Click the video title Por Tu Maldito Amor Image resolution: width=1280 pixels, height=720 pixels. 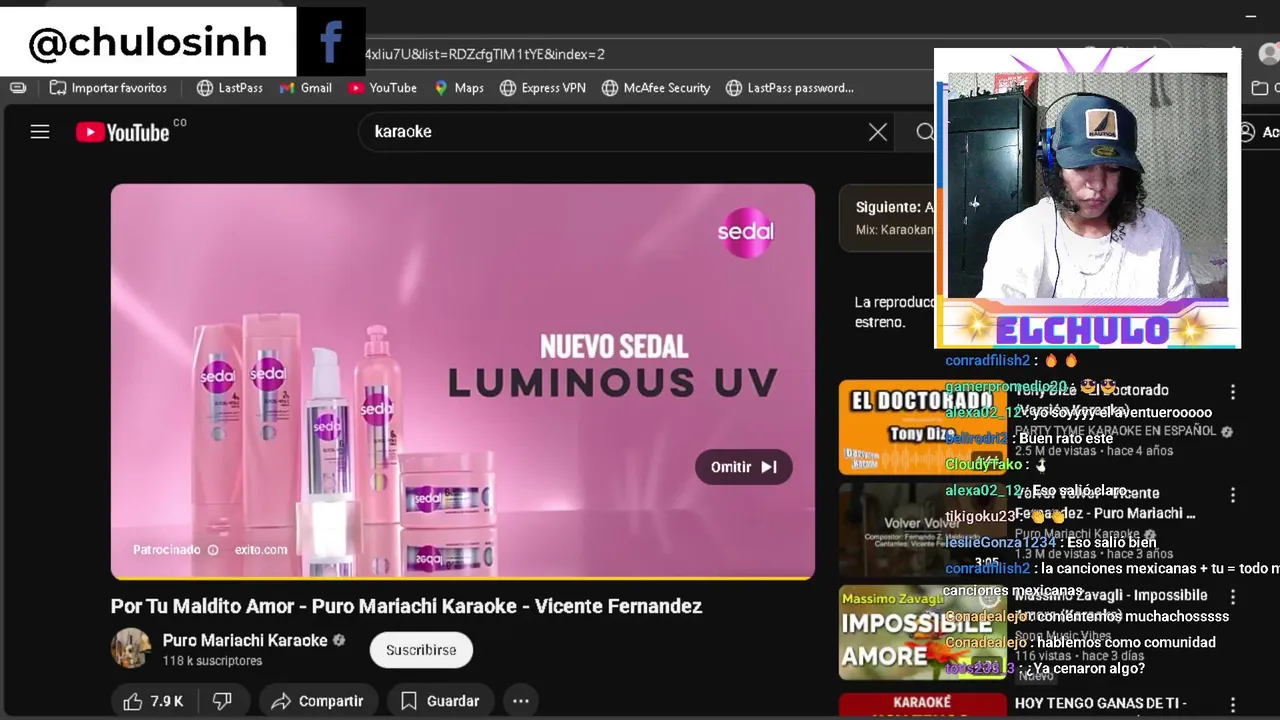coord(406,606)
